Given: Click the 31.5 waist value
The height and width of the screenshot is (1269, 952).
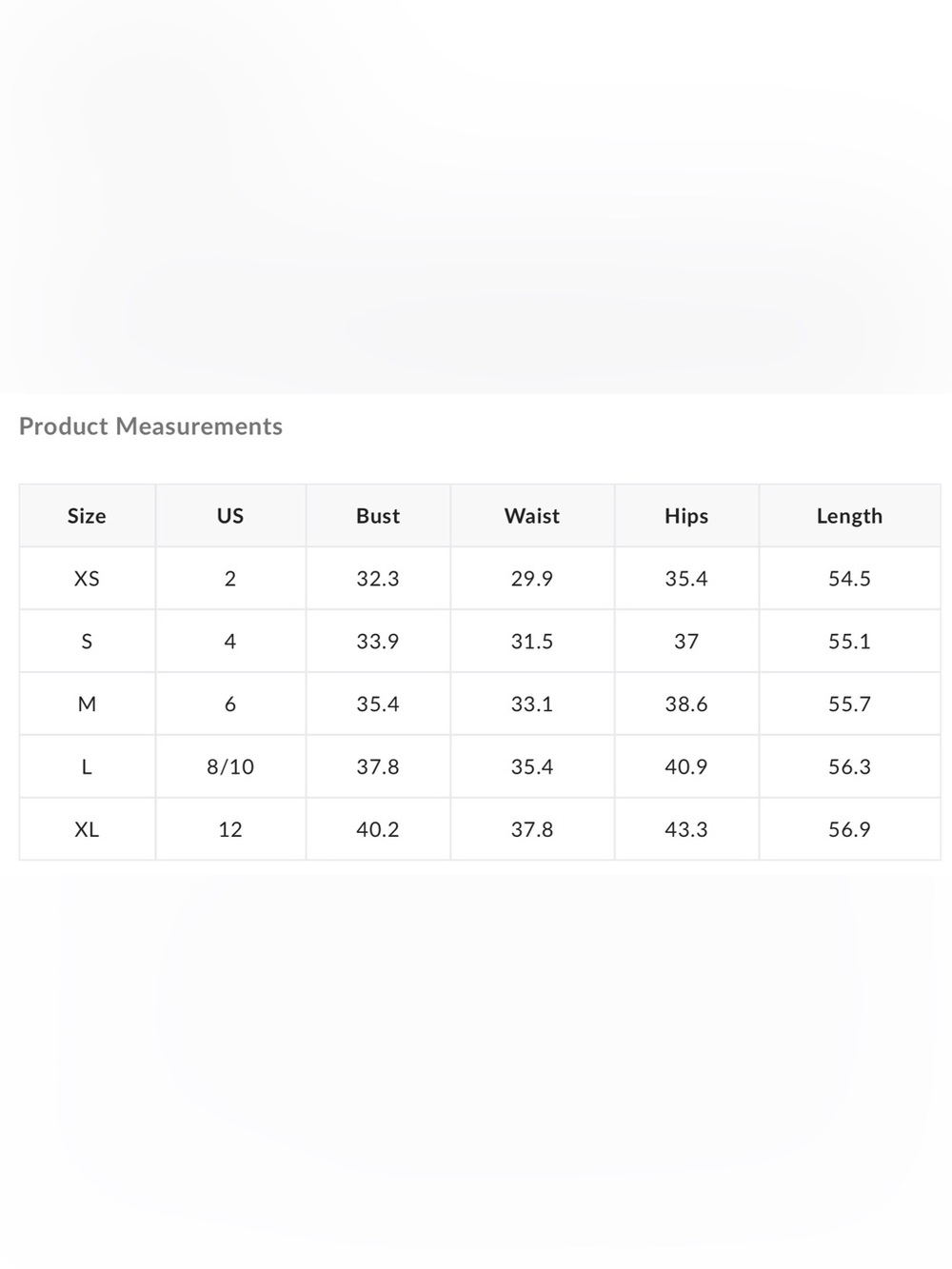Looking at the screenshot, I should tap(532, 641).
